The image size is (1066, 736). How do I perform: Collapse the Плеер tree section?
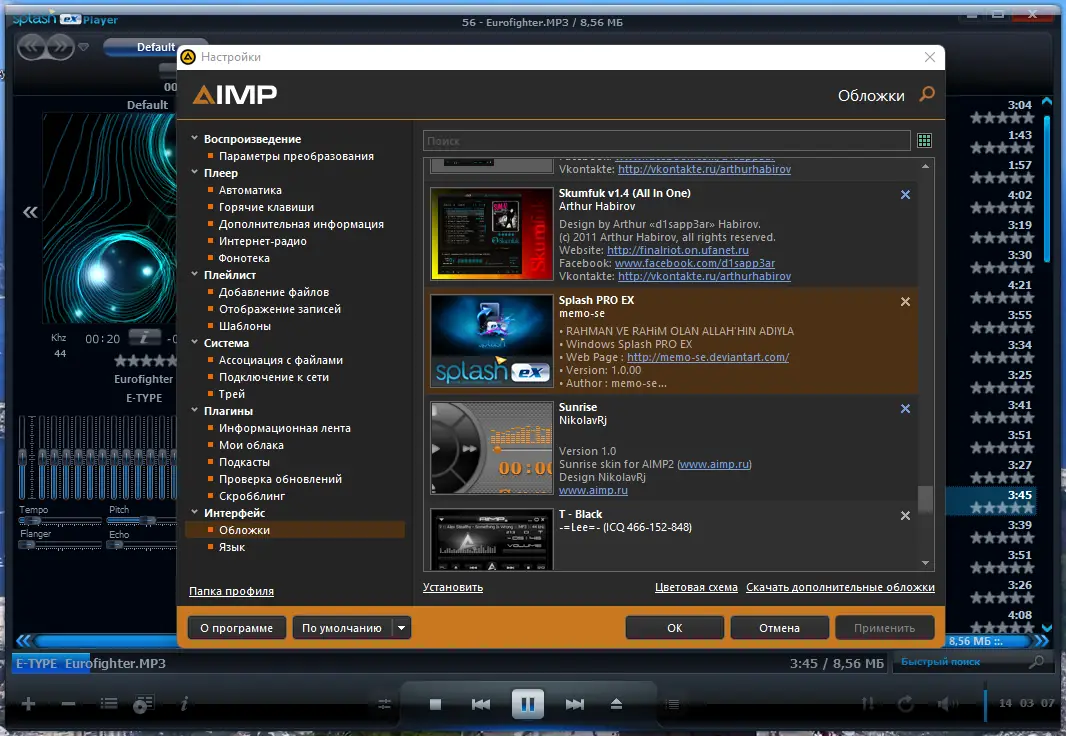click(194, 172)
